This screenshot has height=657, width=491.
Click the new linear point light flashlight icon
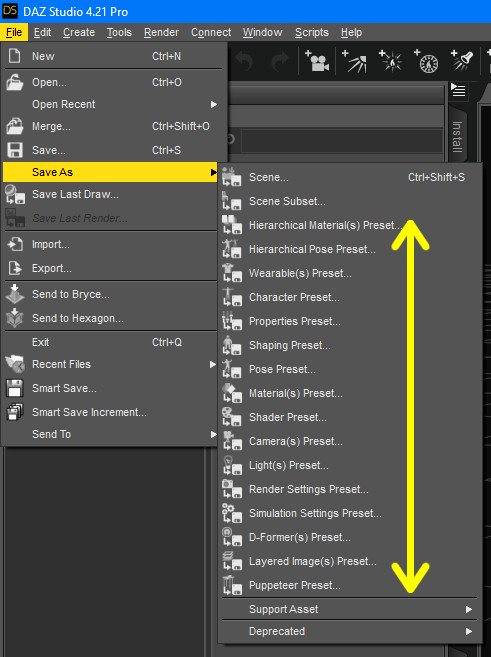[462, 61]
